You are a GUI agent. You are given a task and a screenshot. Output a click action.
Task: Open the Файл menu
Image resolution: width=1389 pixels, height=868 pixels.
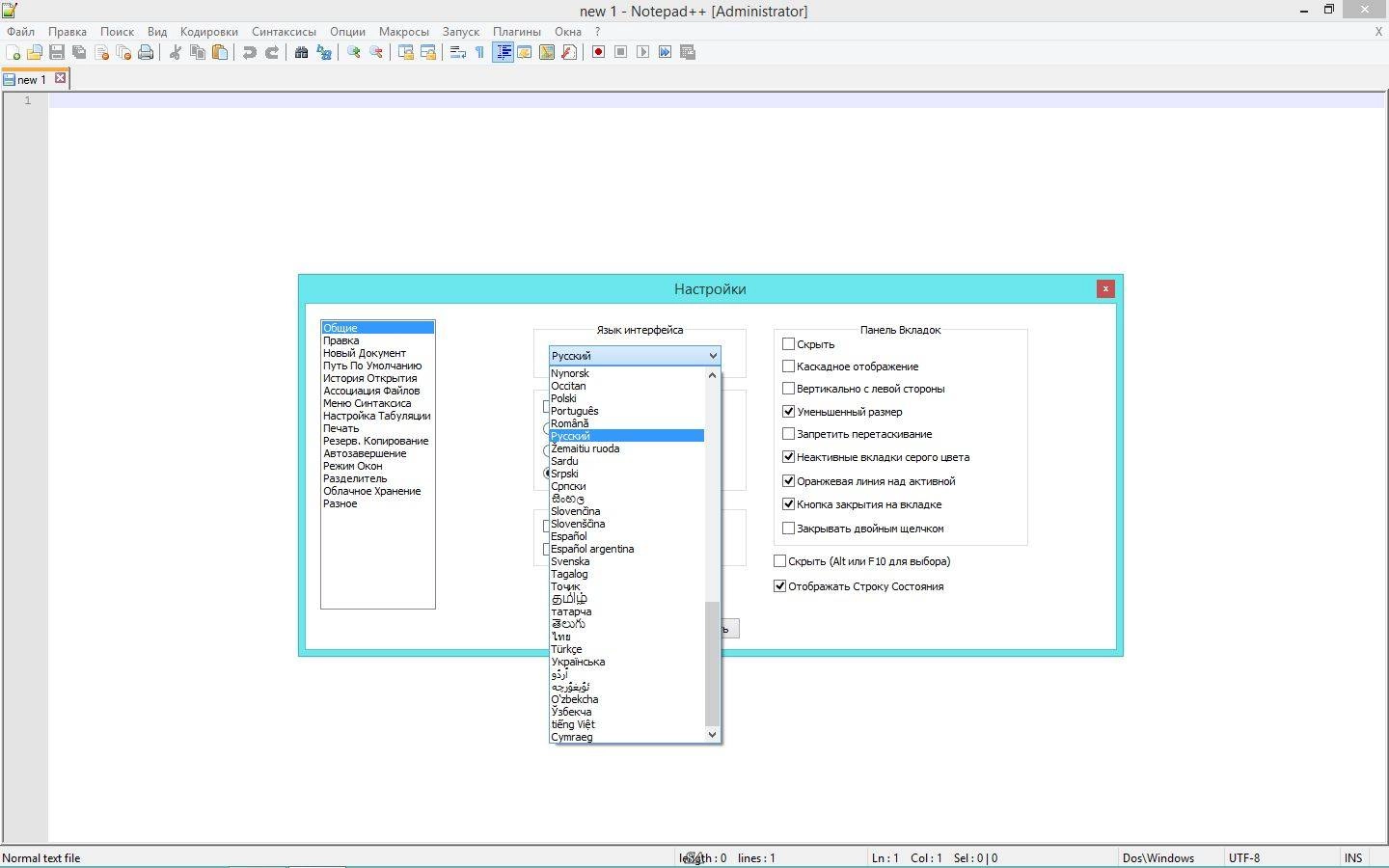[20, 31]
